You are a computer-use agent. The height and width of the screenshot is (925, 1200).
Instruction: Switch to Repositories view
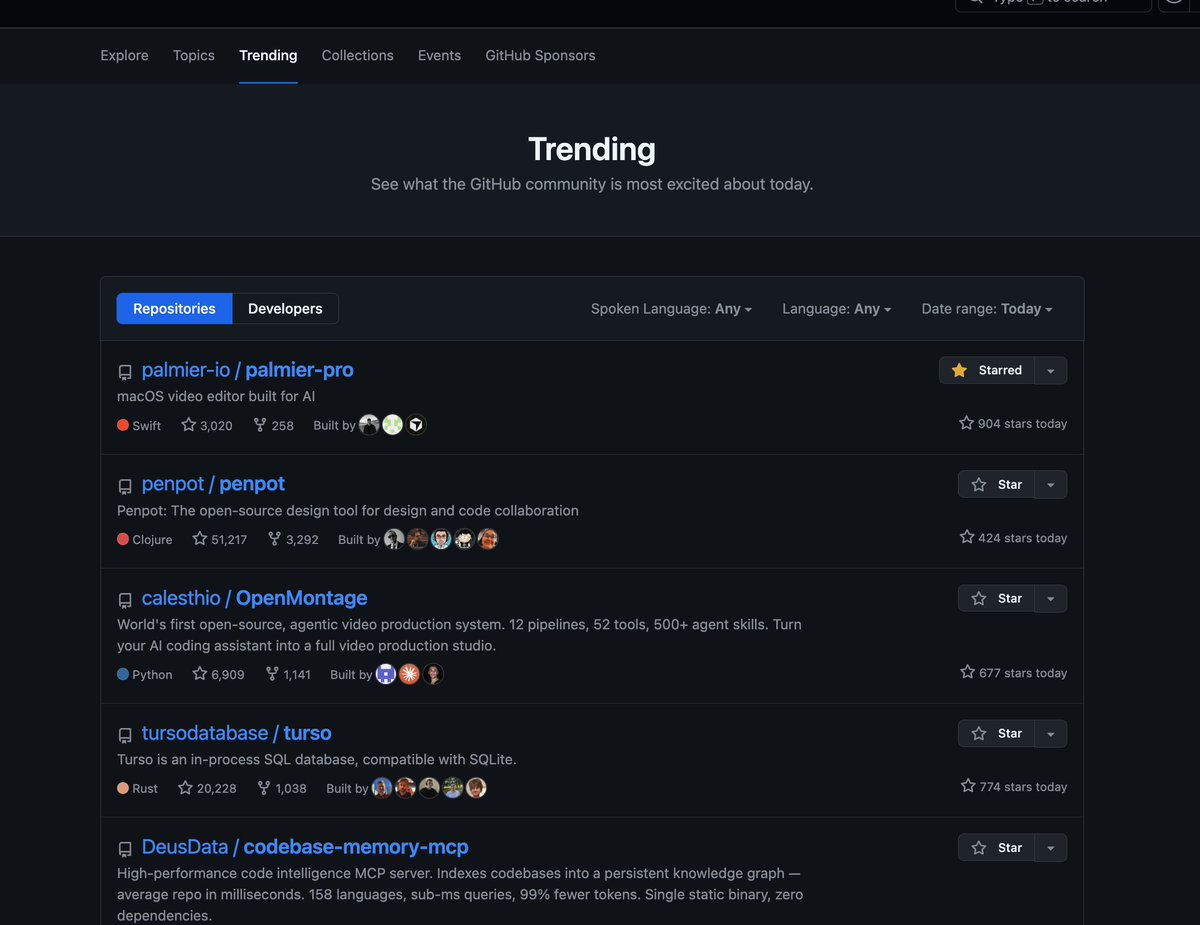(x=174, y=308)
